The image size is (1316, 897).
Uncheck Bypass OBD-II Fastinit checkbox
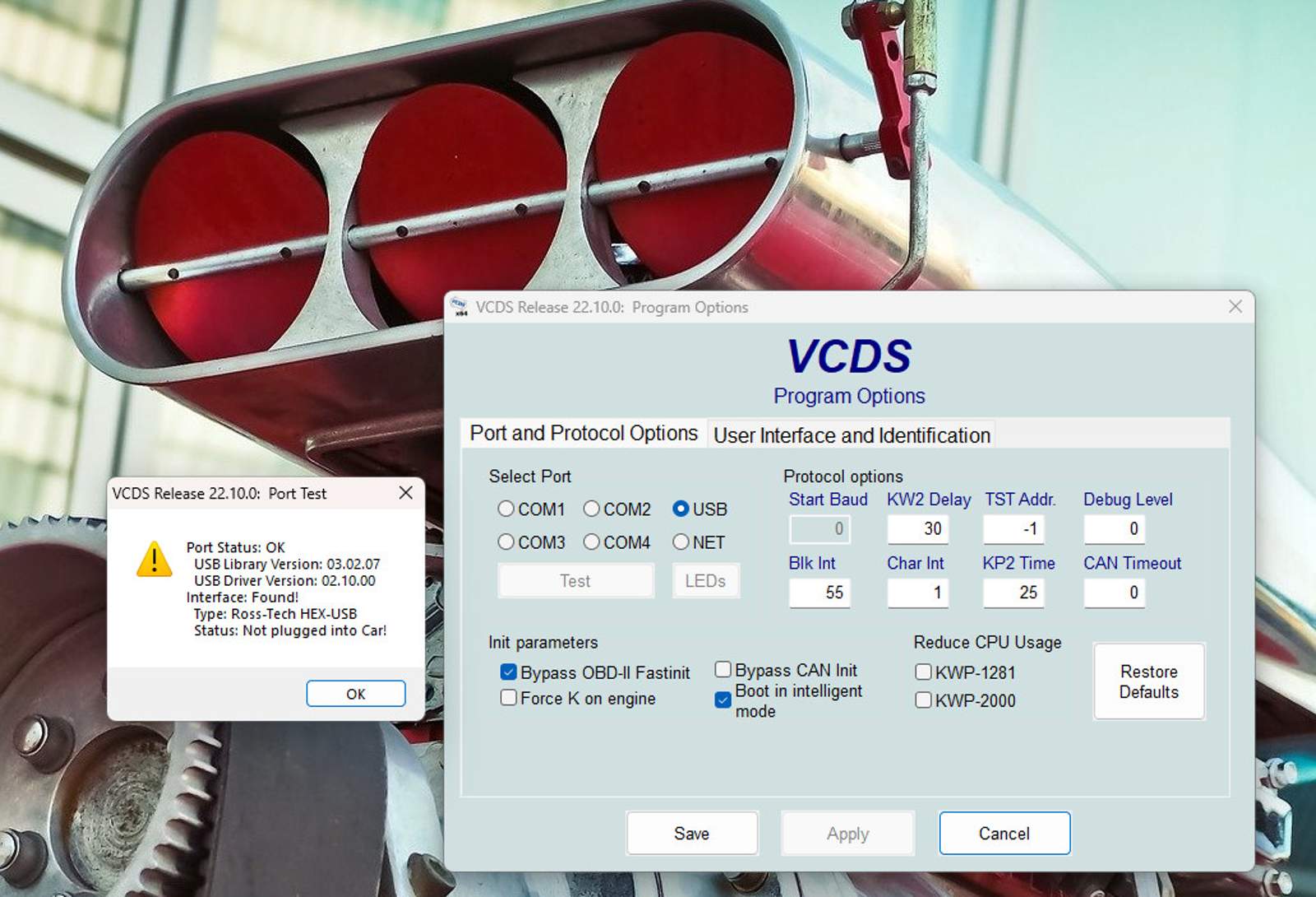coord(508,672)
